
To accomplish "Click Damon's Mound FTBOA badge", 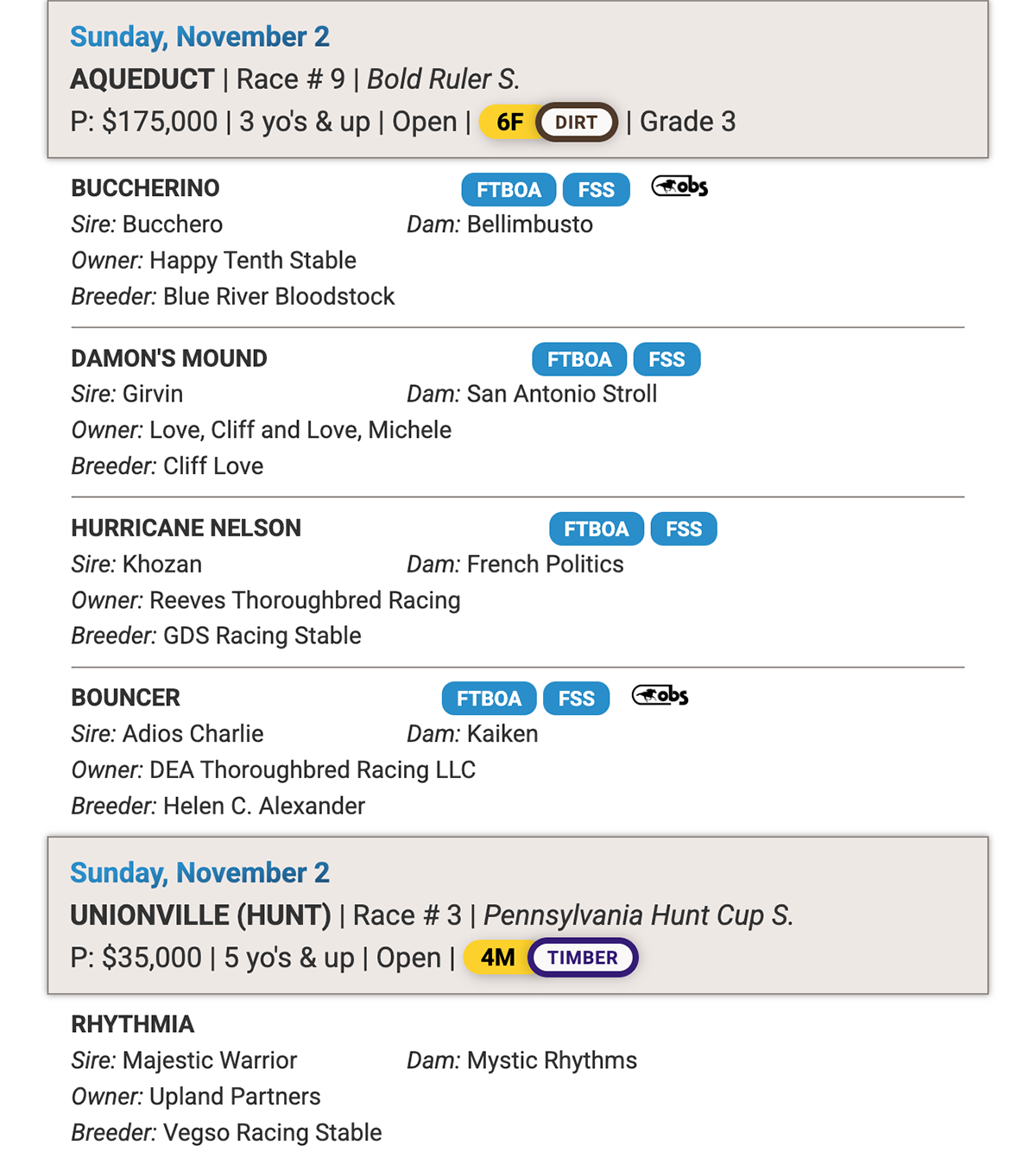I will point(579,359).
